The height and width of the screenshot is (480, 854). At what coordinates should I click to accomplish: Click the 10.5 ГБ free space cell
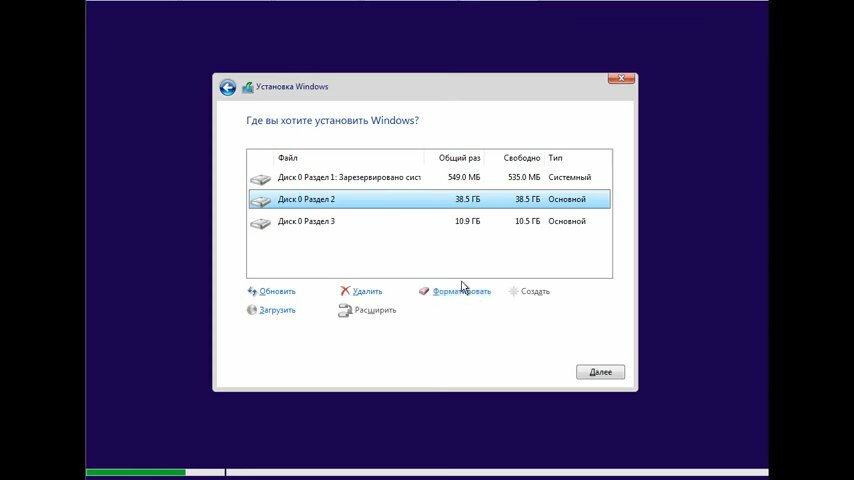(528, 221)
